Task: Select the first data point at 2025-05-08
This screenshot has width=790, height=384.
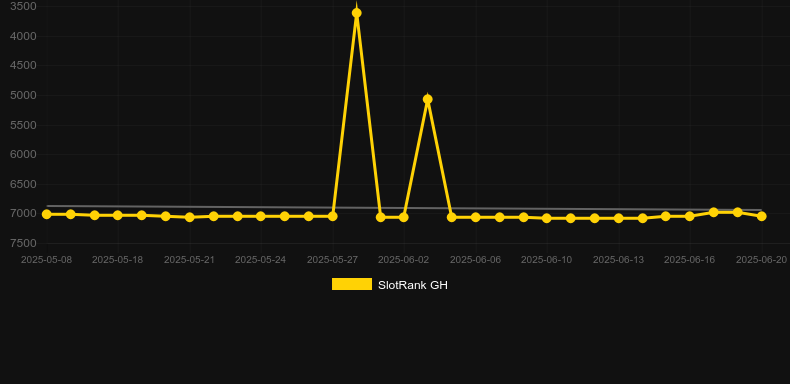Action: pos(46,214)
